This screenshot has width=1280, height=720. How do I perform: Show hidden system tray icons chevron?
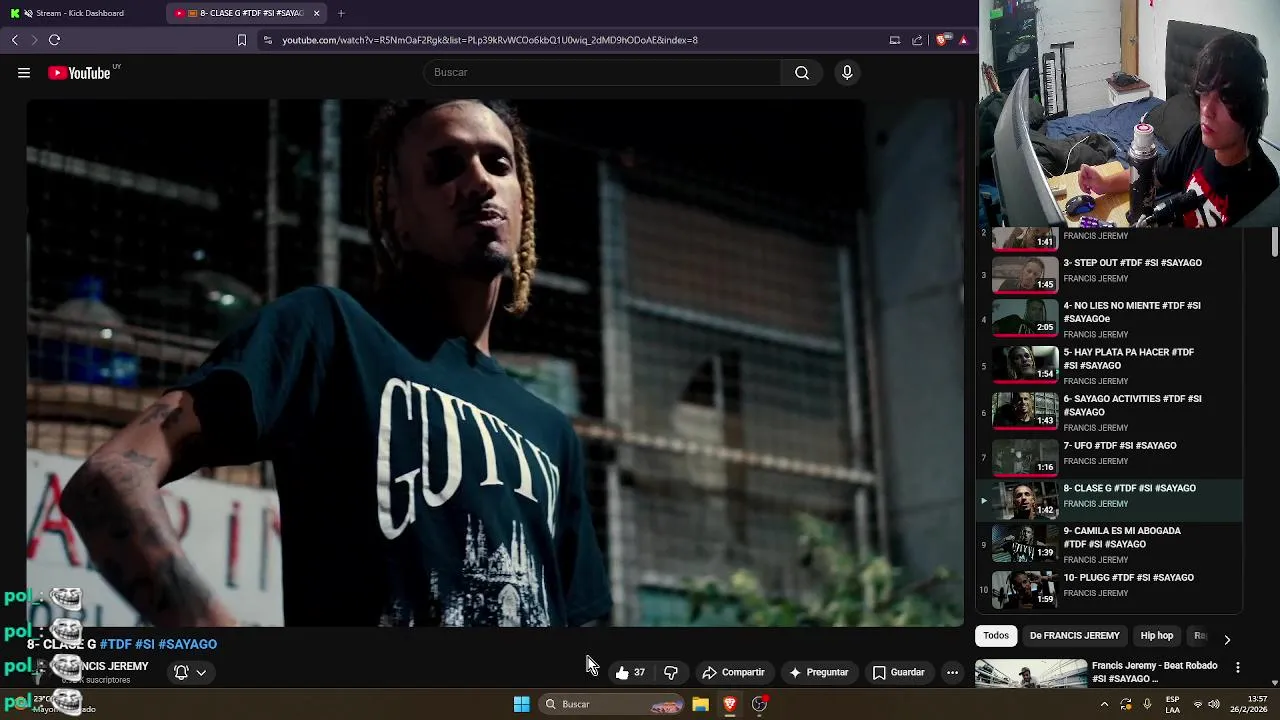(1104, 704)
